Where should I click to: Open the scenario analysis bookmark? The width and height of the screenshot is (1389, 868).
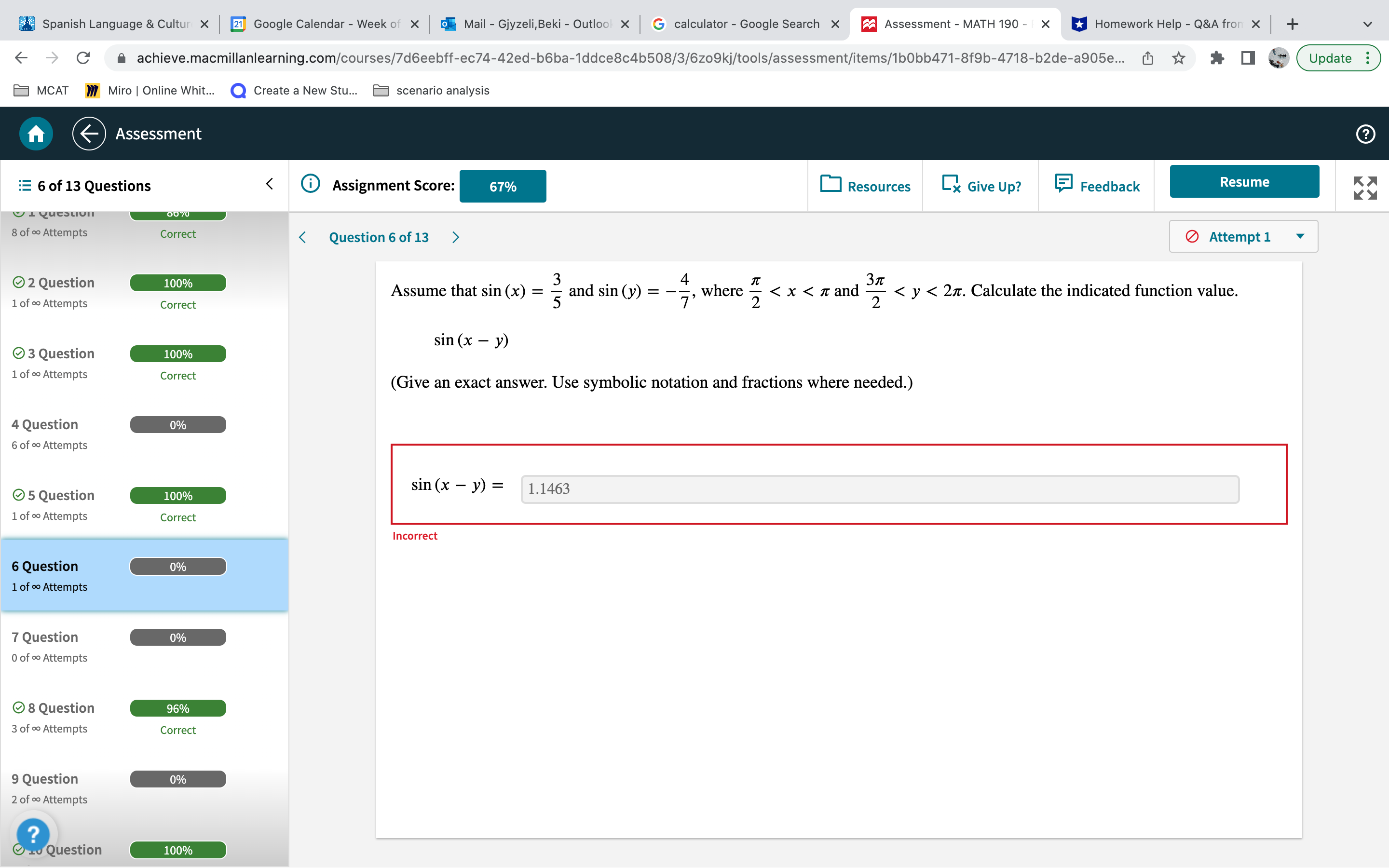441,90
